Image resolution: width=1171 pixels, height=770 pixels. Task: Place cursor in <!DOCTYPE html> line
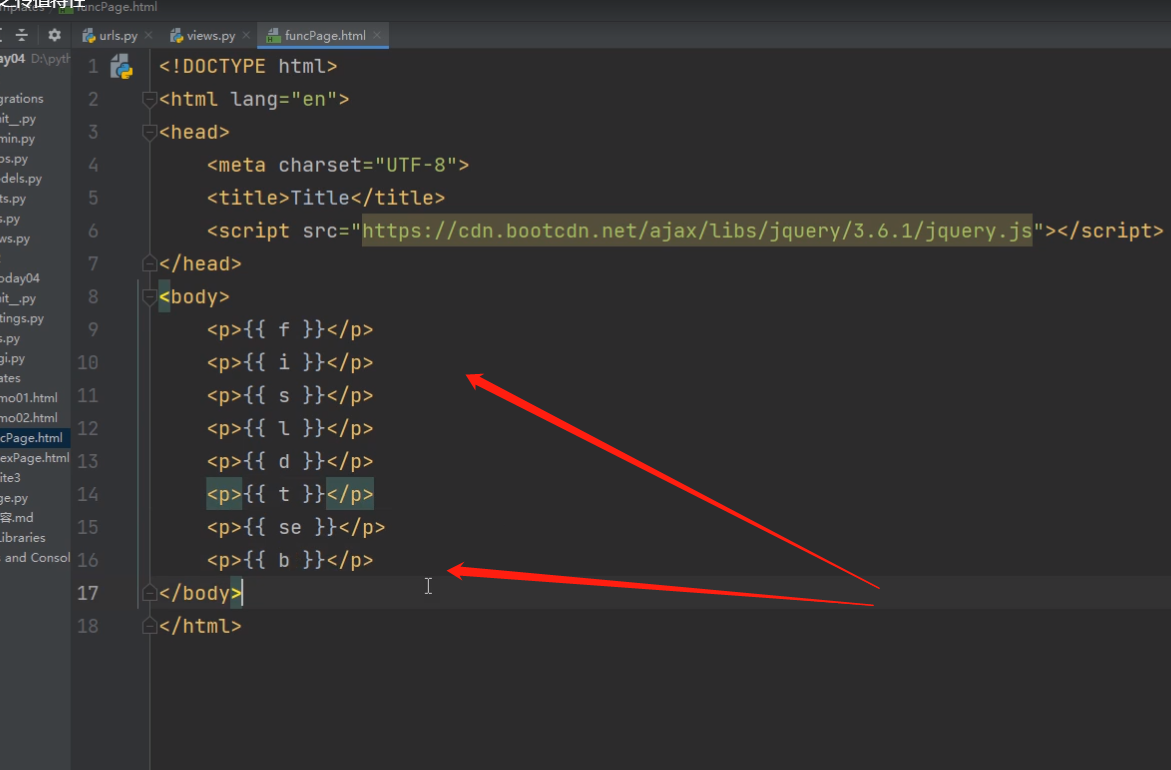tap(248, 66)
